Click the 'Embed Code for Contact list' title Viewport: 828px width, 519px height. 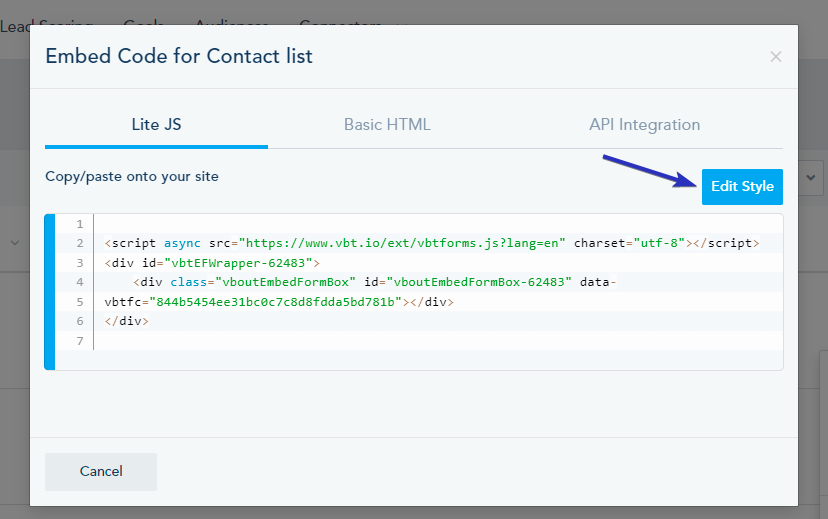point(179,56)
